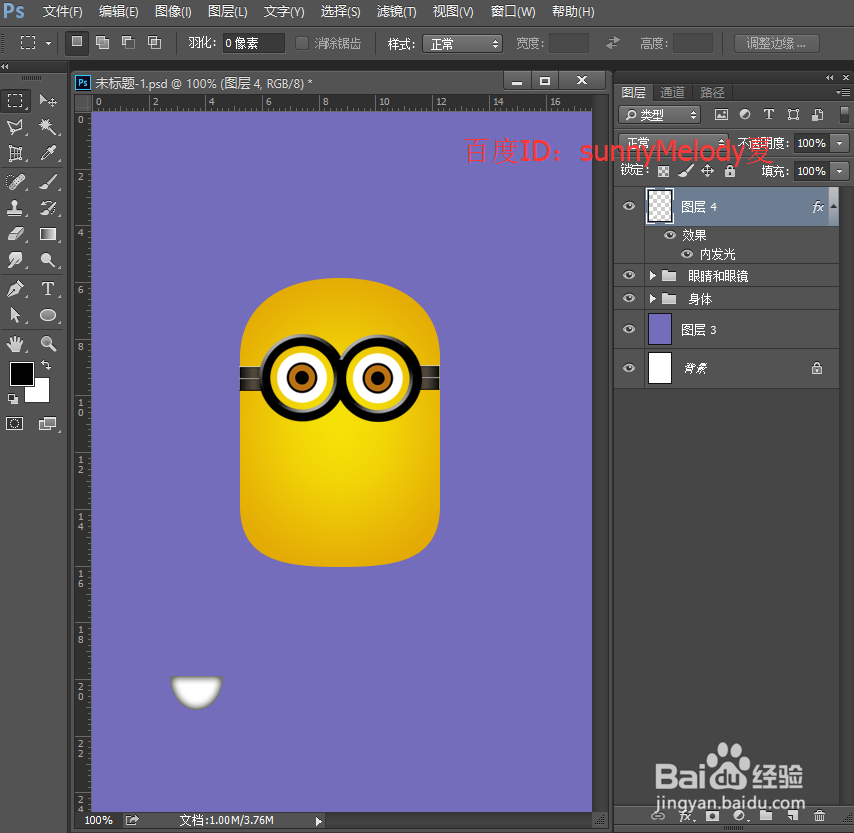Toggle lock transparent pixels

(663, 171)
